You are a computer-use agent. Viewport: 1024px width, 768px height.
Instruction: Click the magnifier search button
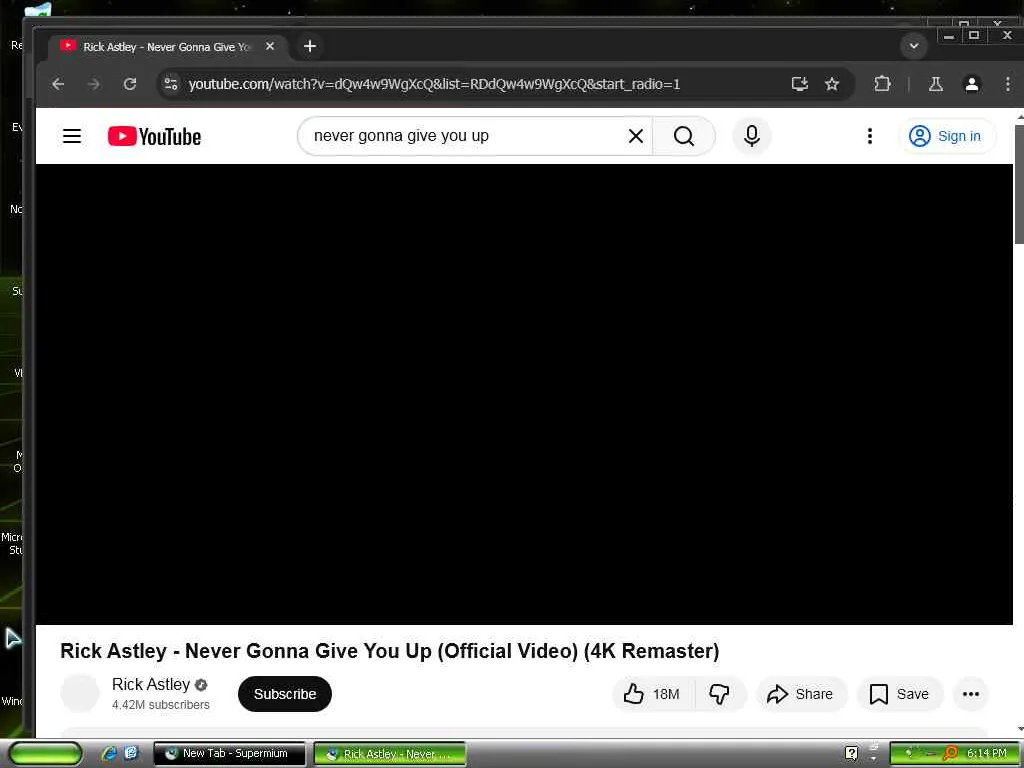684,136
